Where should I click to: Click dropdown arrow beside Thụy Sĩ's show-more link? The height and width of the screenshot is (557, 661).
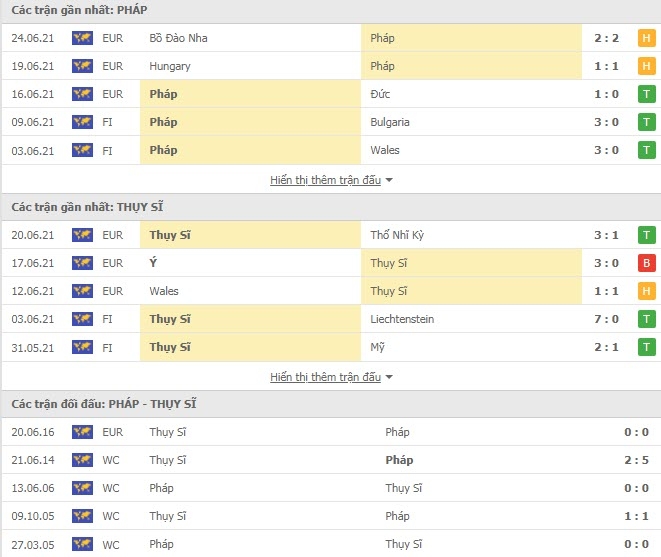(389, 377)
